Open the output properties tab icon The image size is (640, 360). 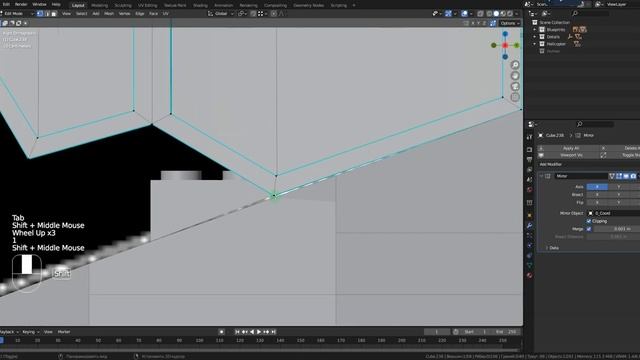[529, 160]
